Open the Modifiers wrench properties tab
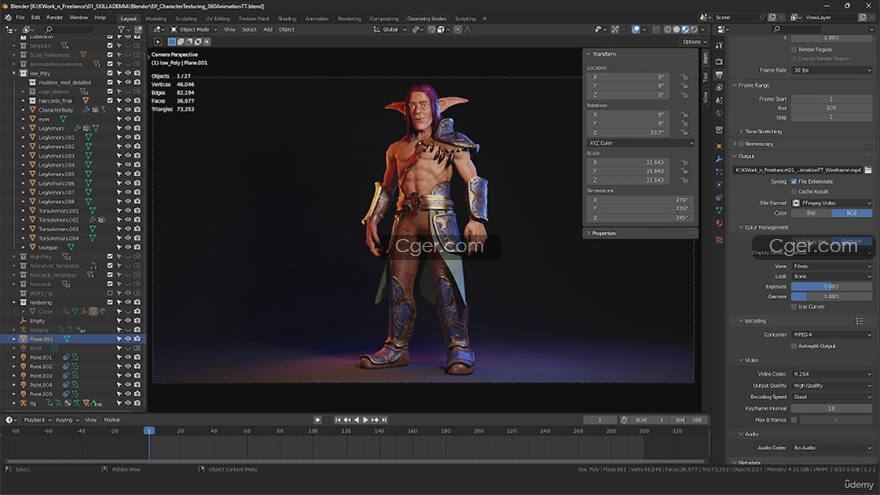The height and width of the screenshot is (495, 880). tap(719, 159)
